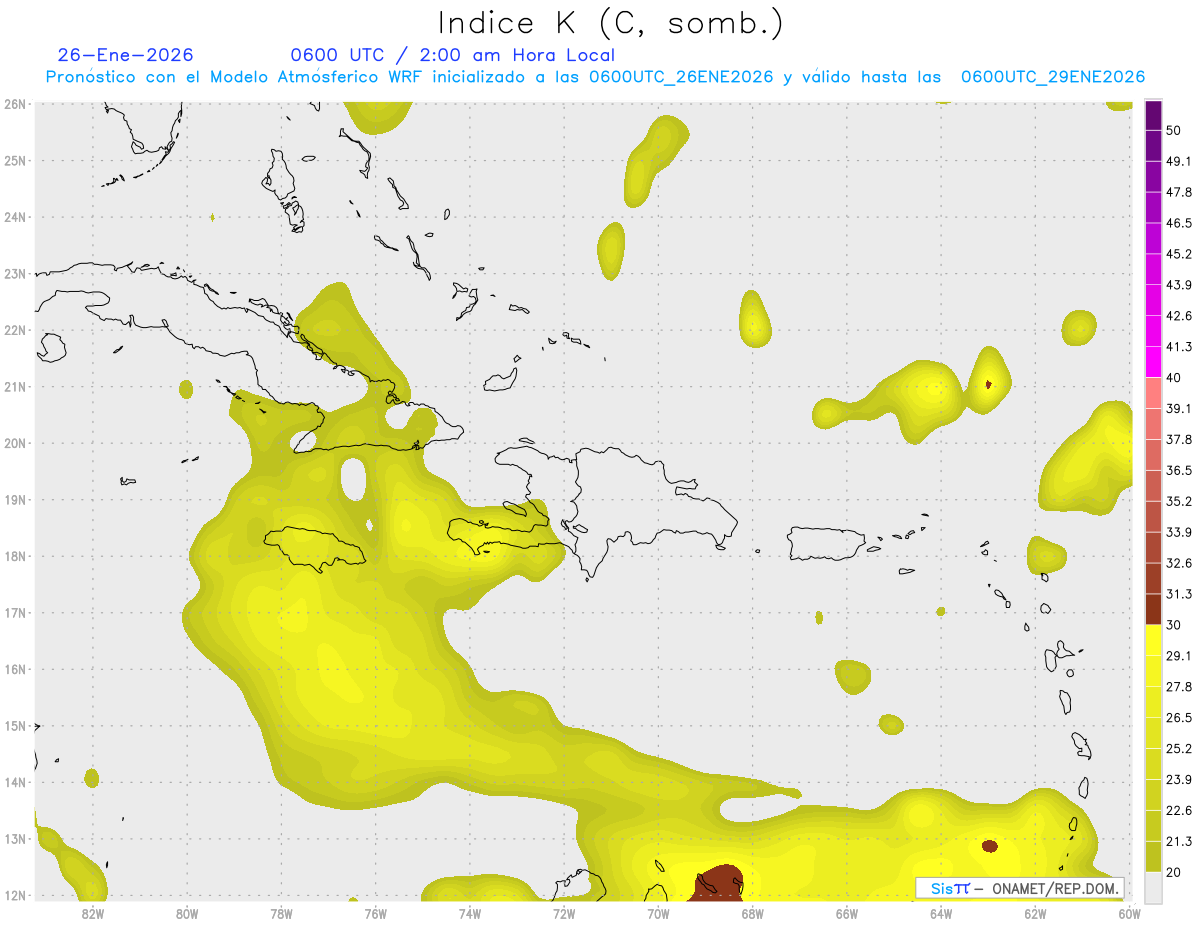Click the color bar value 36.5
Viewport: 1200px width, 927px height.
click(1179, 470)
